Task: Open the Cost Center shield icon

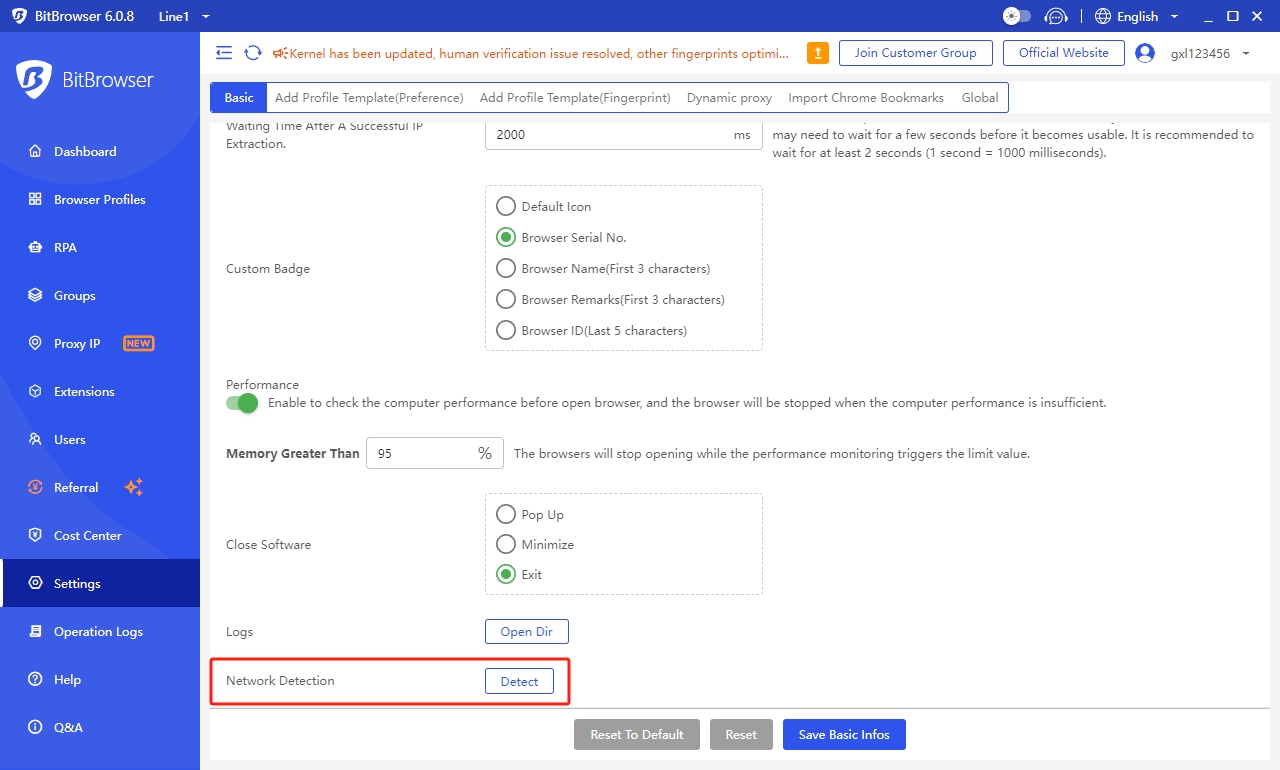Action: pos(35,536)
